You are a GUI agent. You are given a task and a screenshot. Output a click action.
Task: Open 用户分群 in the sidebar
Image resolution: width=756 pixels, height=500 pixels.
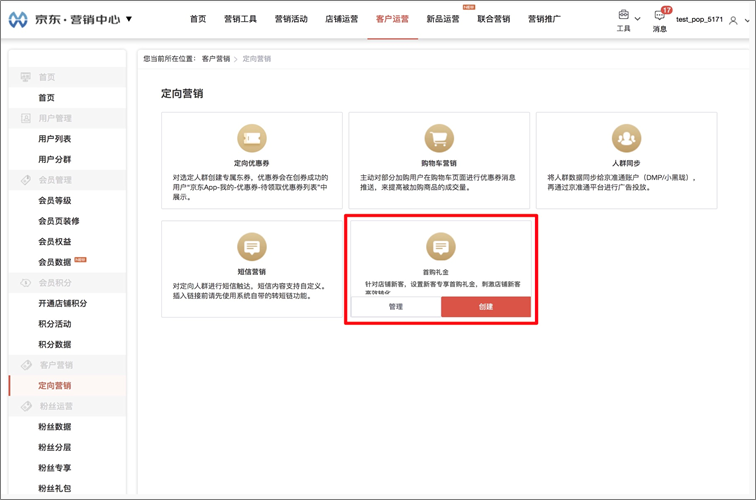[x=54, y=160]
